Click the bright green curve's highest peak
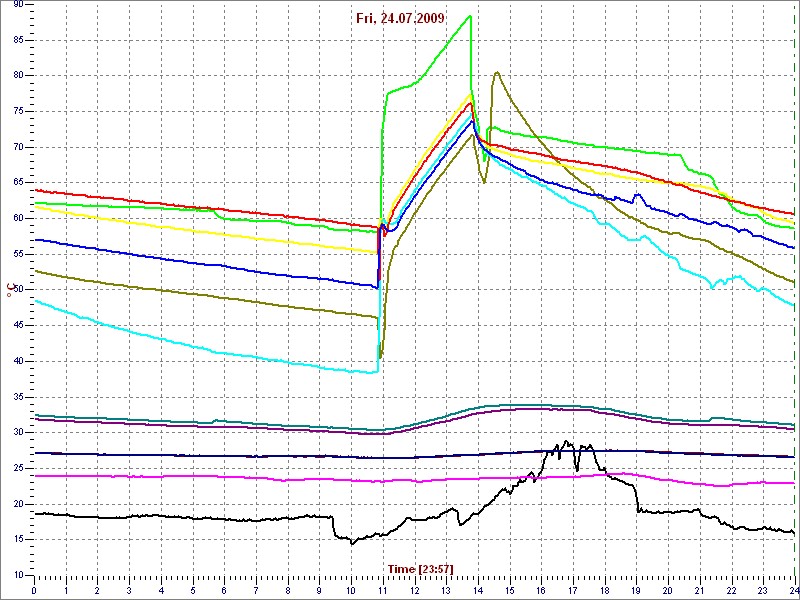Image resolution: width=800 pixels, height=600 pixels. click(x=470, y=16)
